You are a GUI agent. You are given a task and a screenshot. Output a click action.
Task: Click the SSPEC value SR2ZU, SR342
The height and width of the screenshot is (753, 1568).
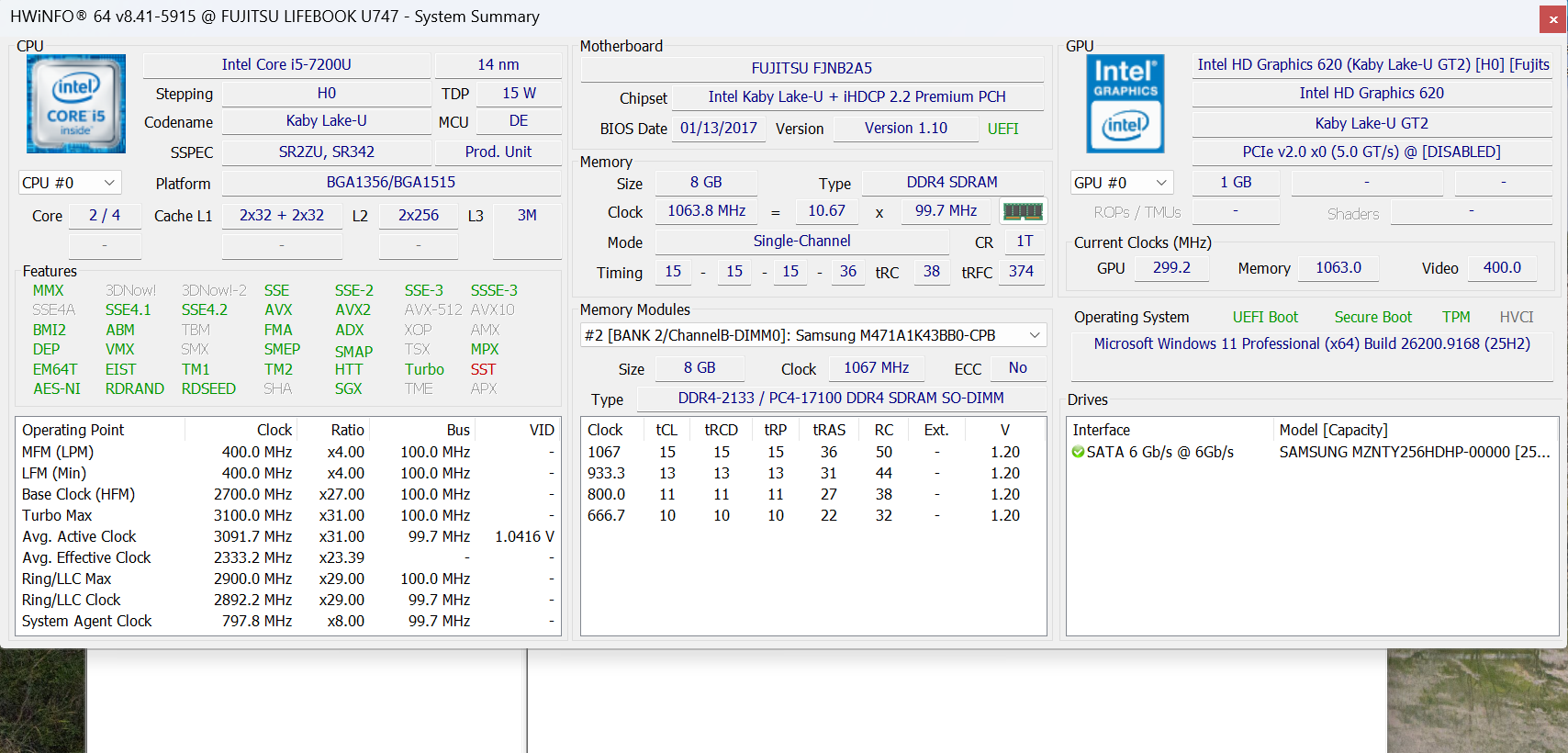coord(327,152)
